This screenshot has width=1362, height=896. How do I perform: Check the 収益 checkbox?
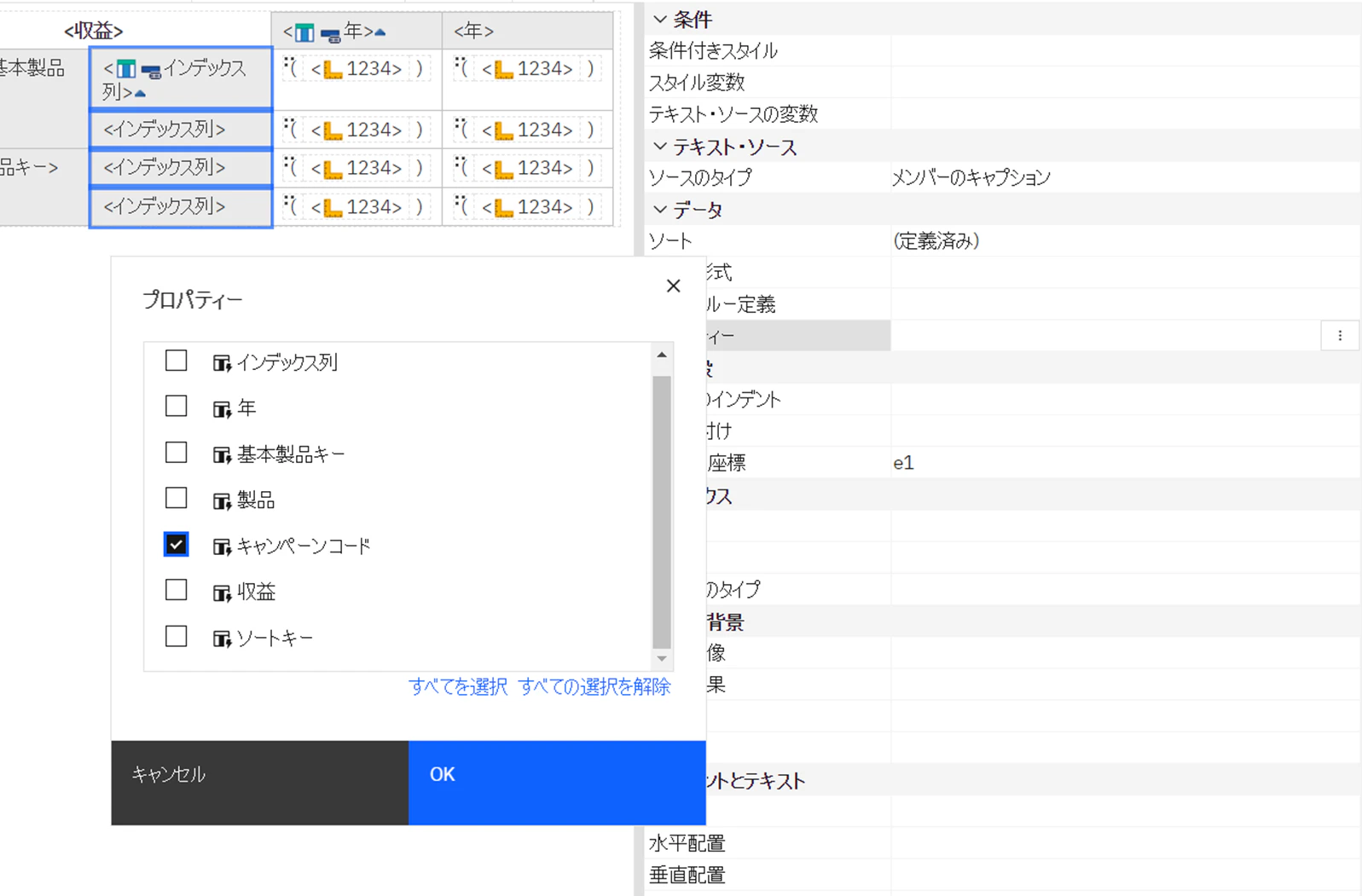tap(176, 590)
